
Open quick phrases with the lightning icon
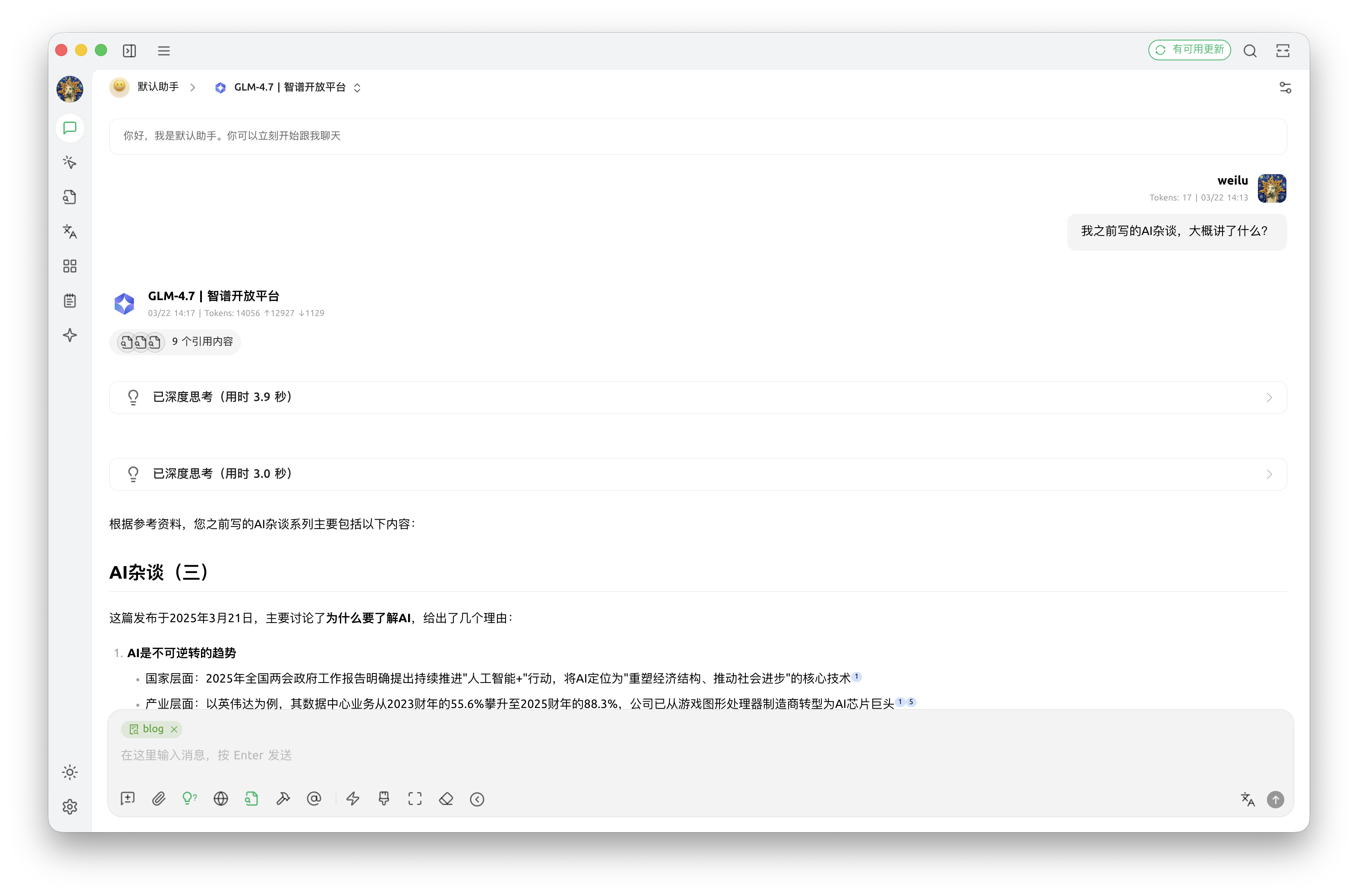(353, 799)
